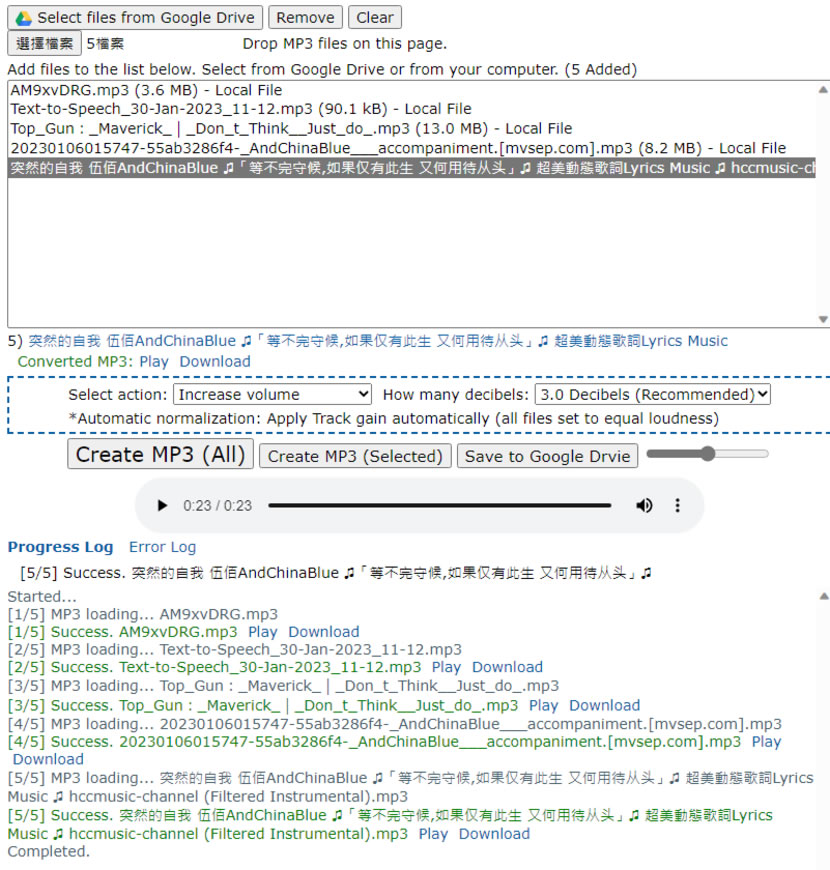
Task: Download Text-to-Speech result in log
Action: 507,667
